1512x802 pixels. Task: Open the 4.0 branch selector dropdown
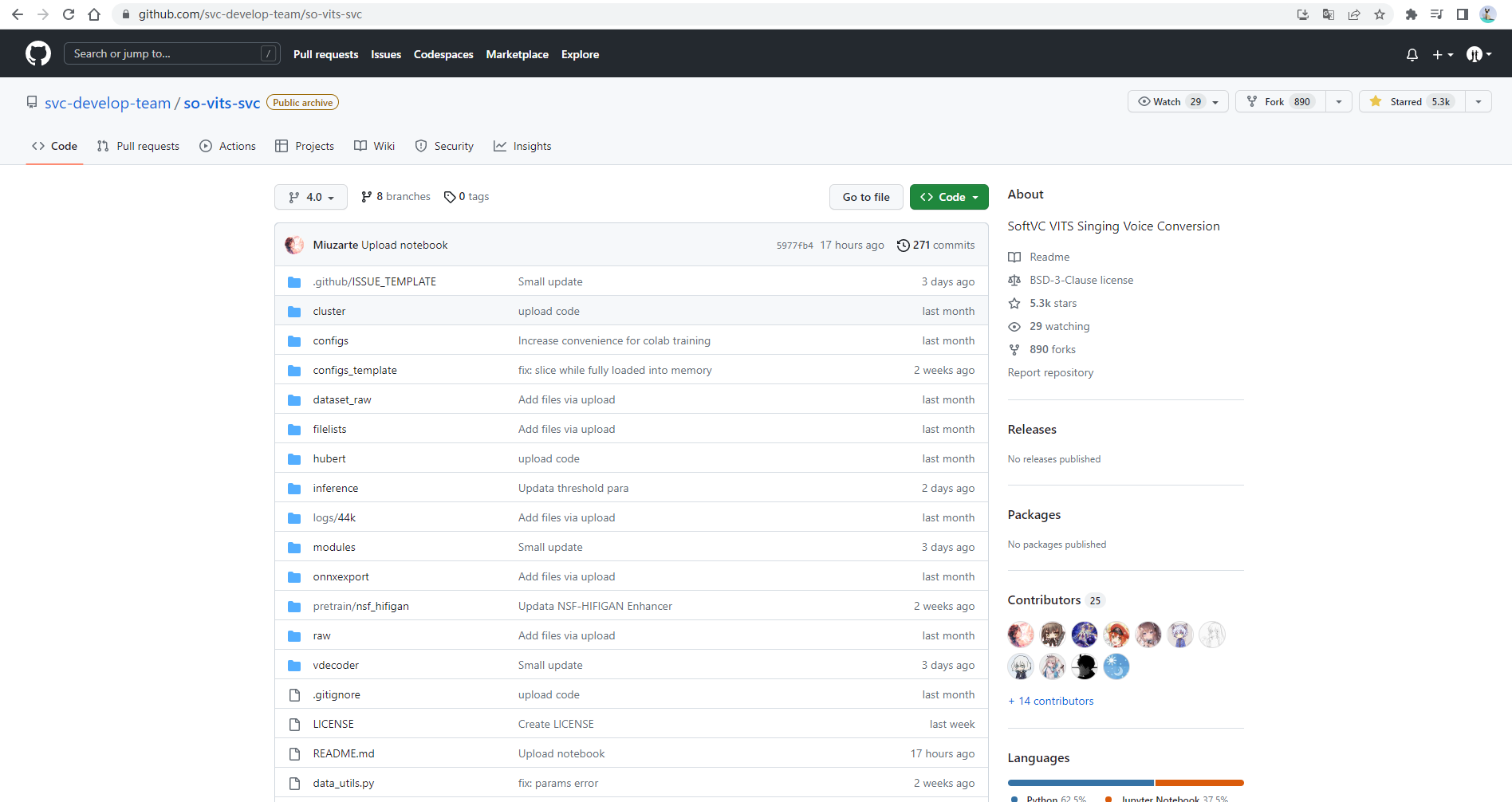pos(311,197)
